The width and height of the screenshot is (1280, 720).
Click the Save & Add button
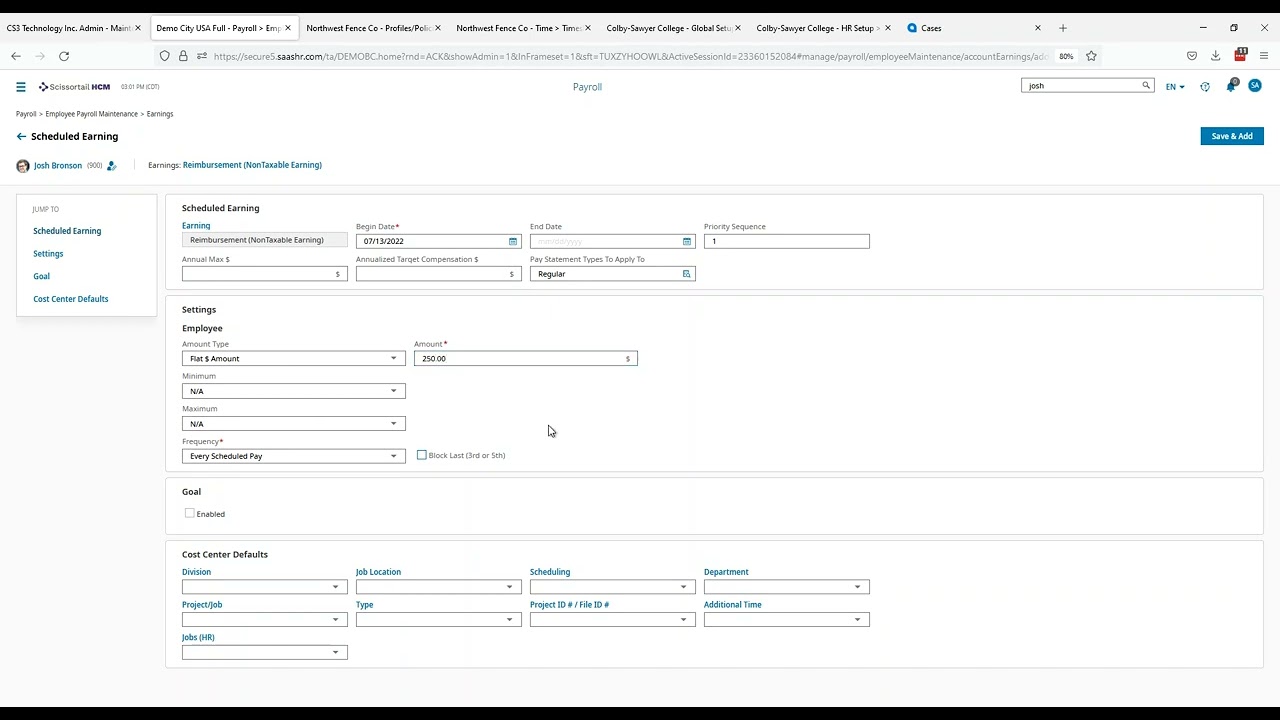[1231, 136]
